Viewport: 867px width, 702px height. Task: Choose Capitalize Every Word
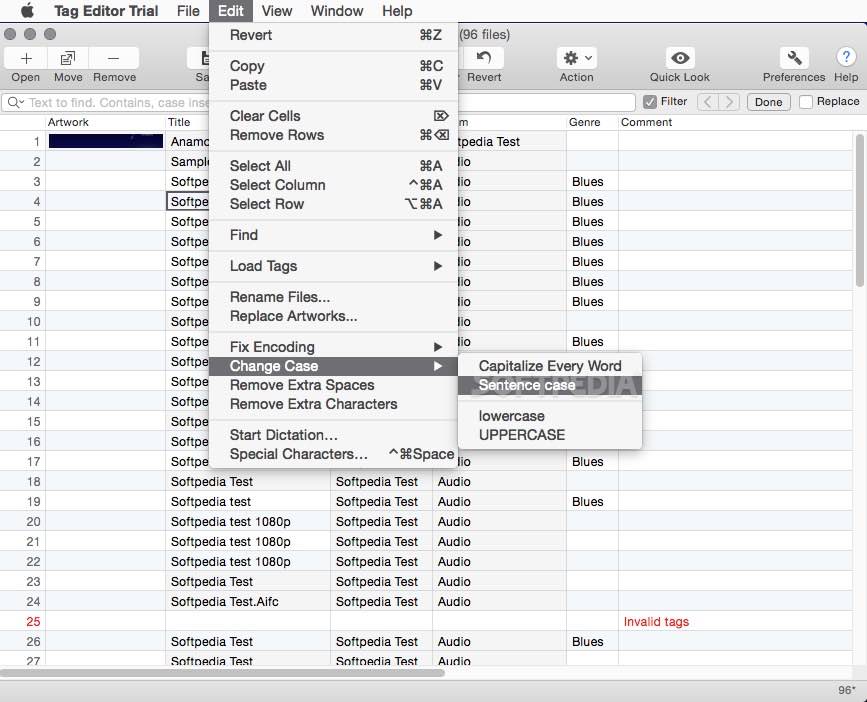pyautogui.click(x=550, y=365)
